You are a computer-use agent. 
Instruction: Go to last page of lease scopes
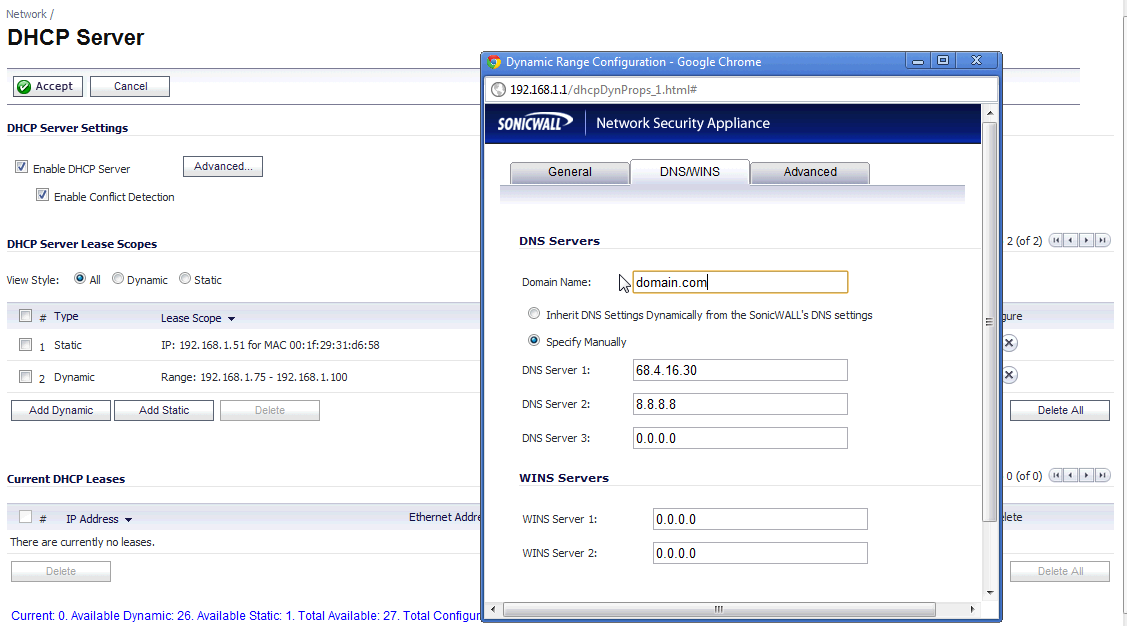point(1103,240)
